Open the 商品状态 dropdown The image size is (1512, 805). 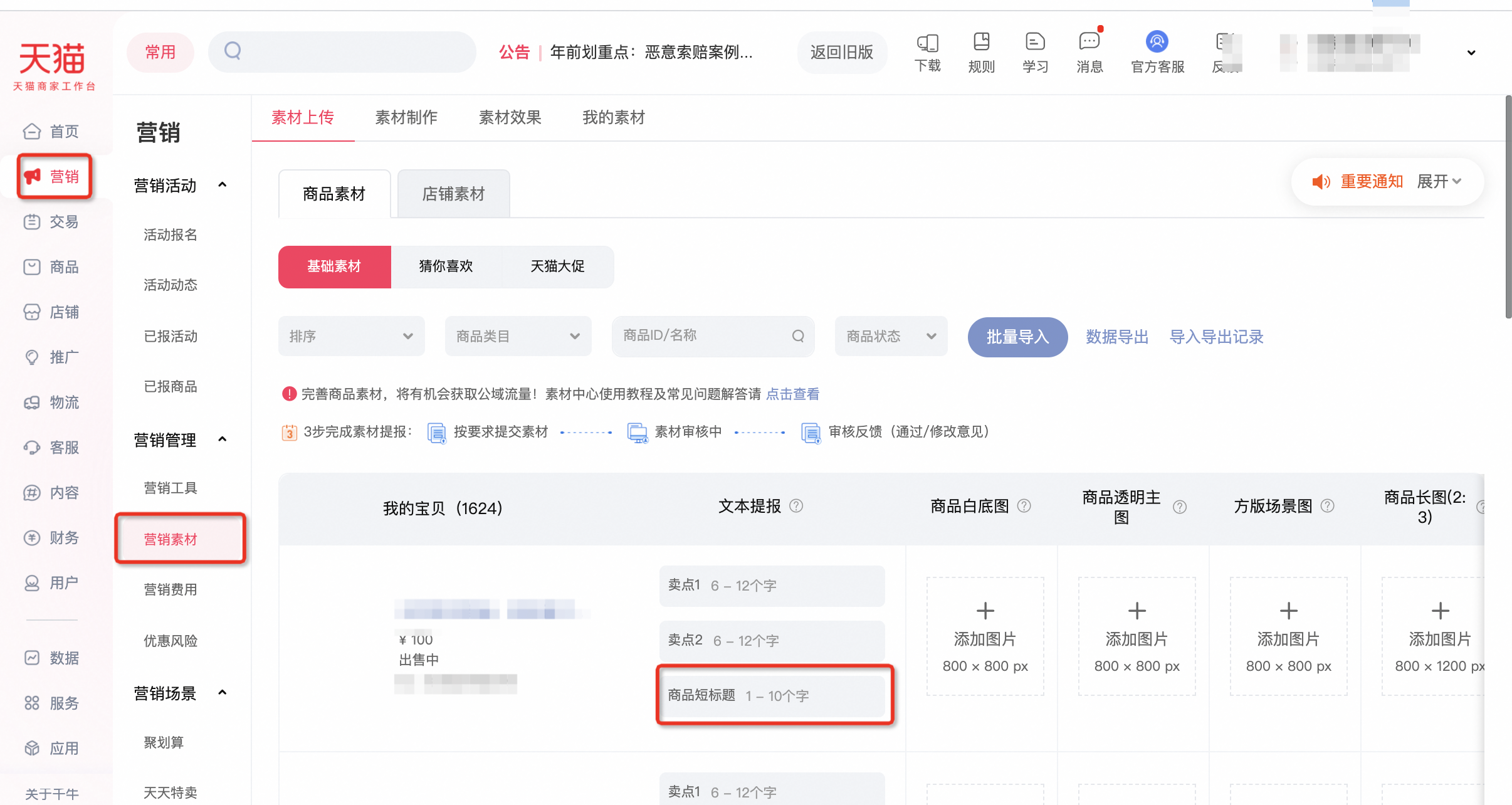(891, 336)
